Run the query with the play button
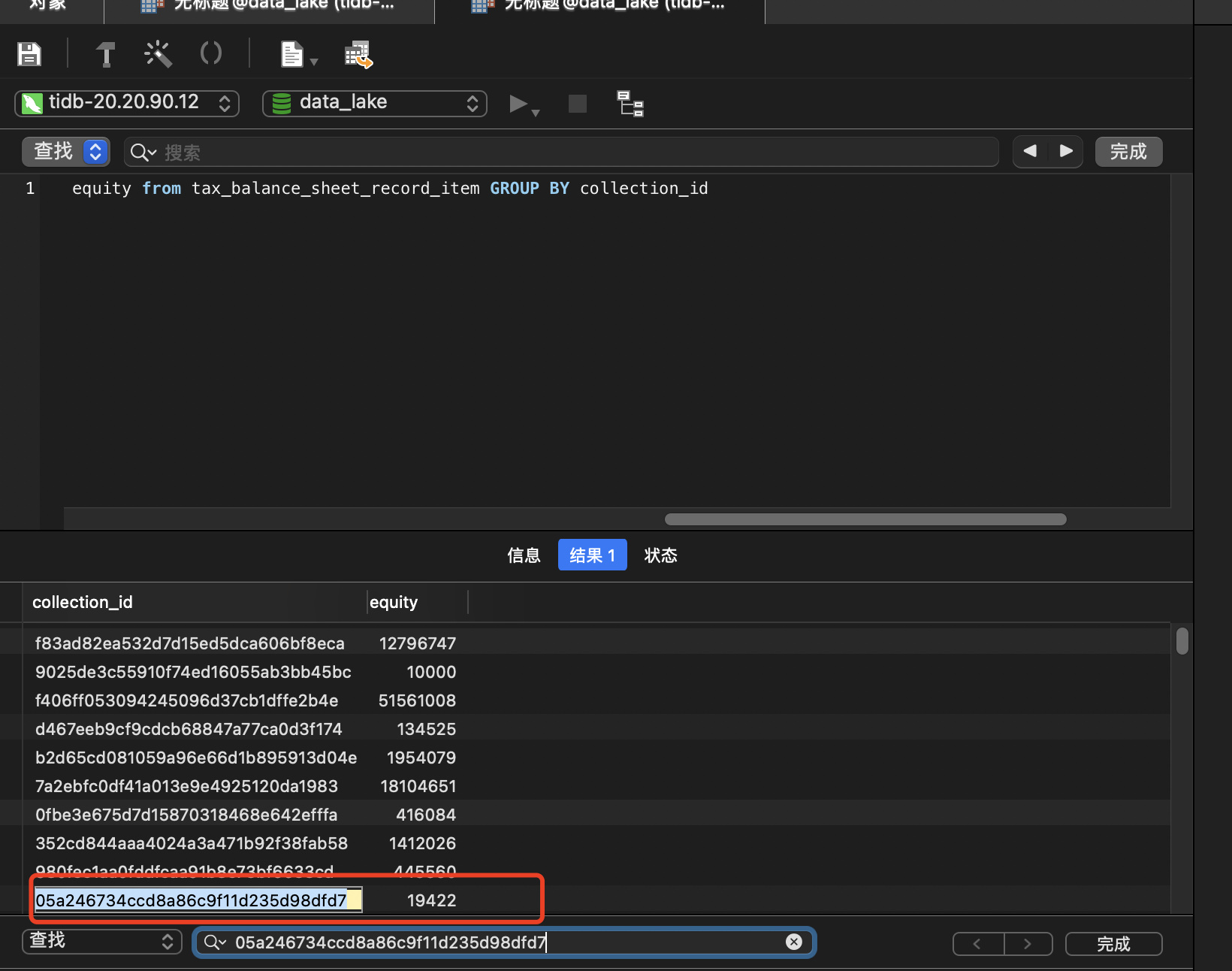The width and height of the screenshot is (1232, 971). click(518, 104)
